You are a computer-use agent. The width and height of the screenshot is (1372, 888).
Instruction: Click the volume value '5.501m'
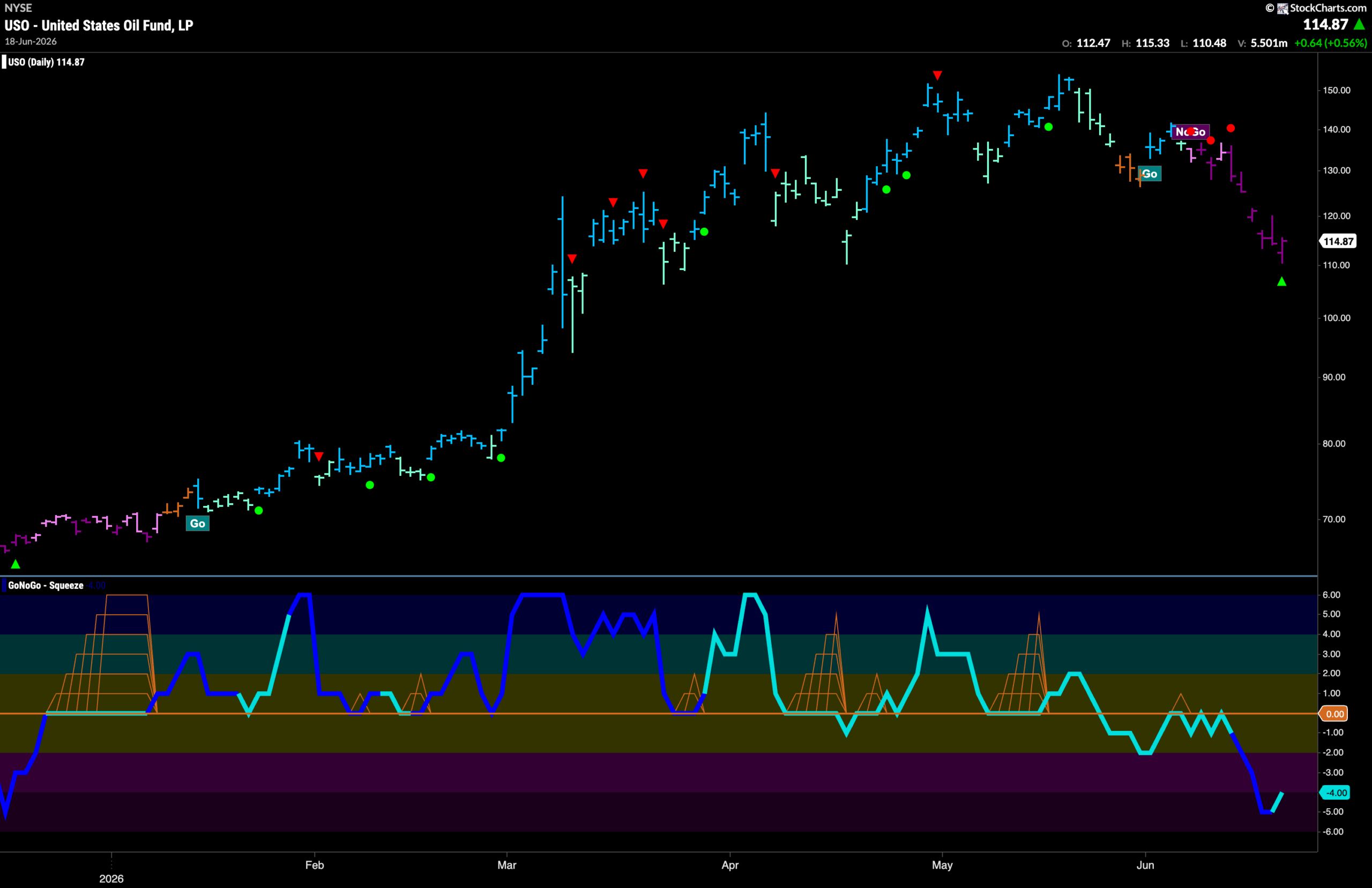point(1269,43)
